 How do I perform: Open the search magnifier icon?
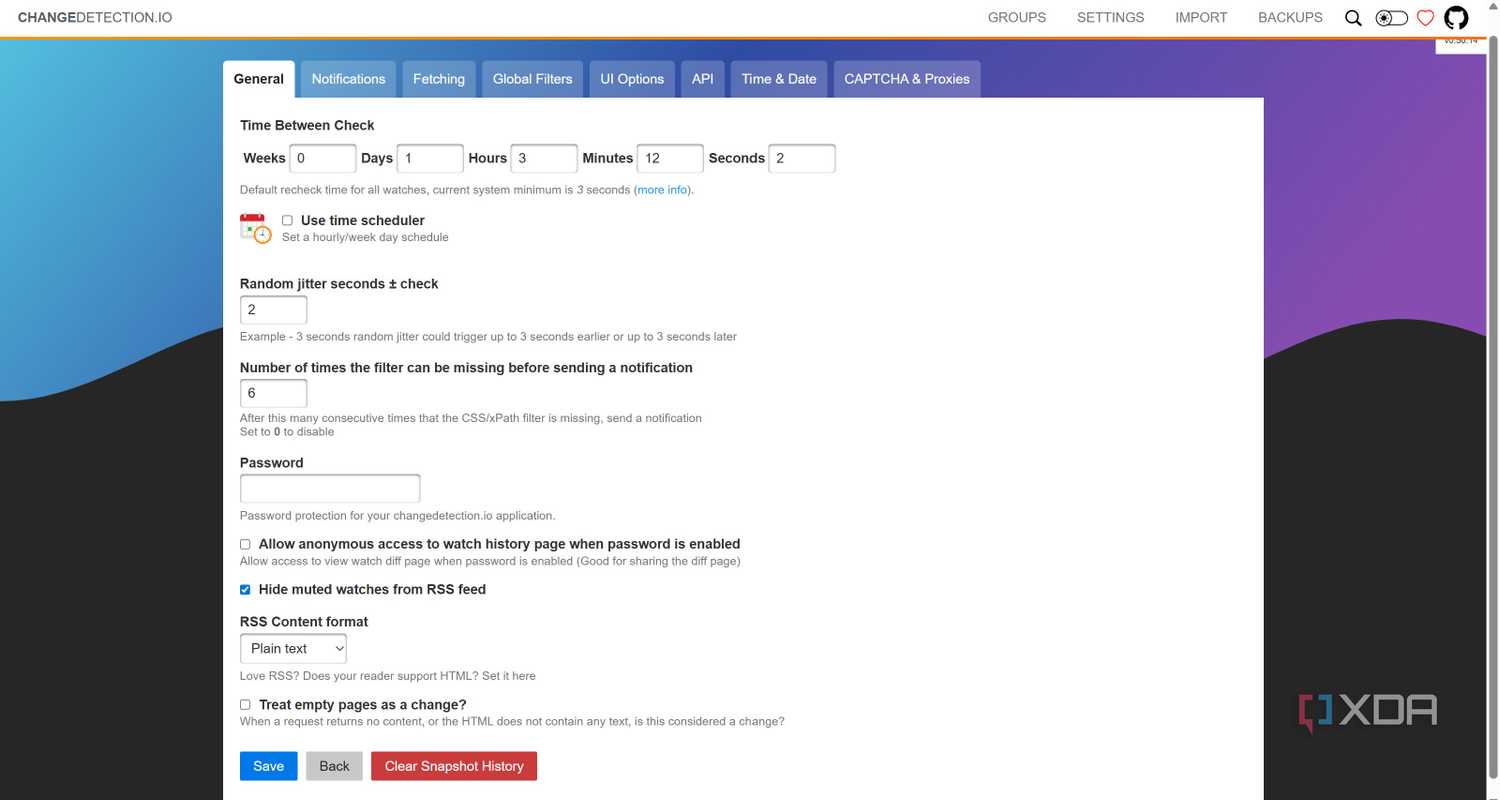click(1353, 18)
